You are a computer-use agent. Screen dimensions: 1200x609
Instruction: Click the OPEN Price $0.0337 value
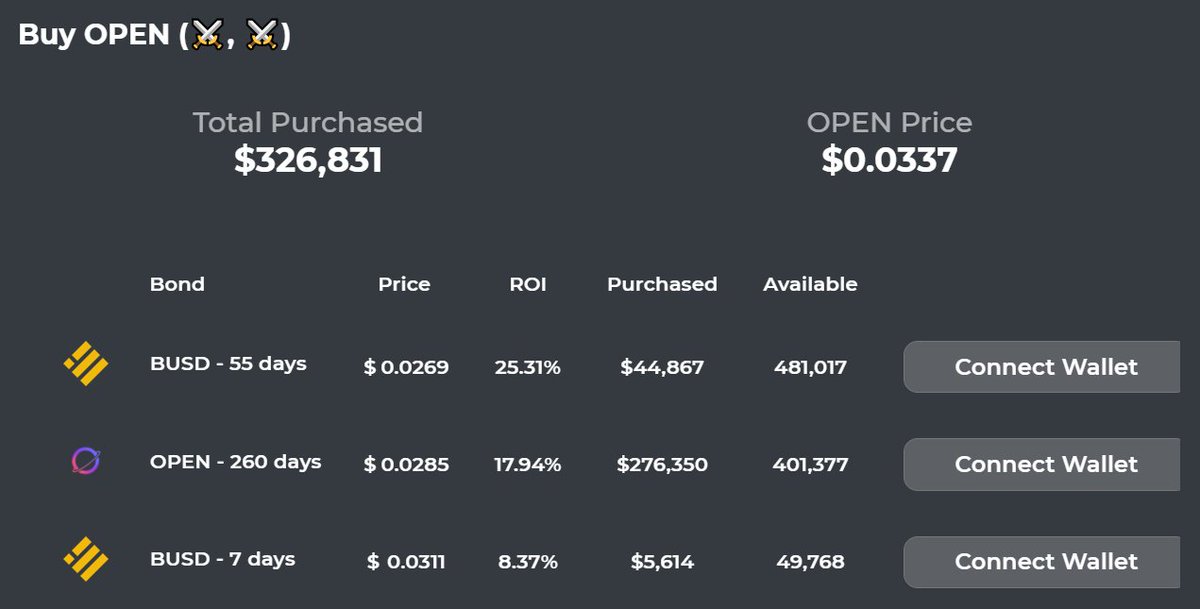click(x=889, y=160)
